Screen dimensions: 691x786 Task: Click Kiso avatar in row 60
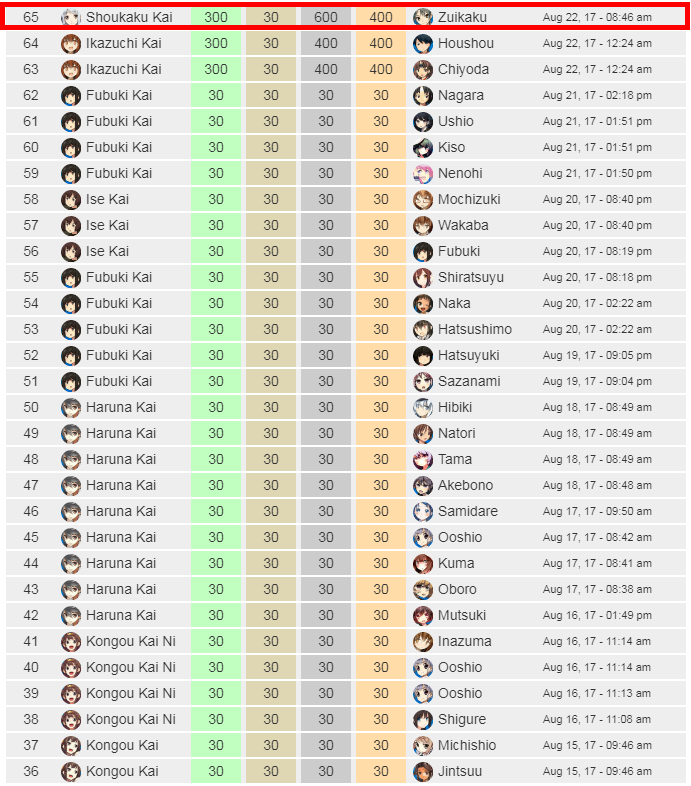coord(423,147)
